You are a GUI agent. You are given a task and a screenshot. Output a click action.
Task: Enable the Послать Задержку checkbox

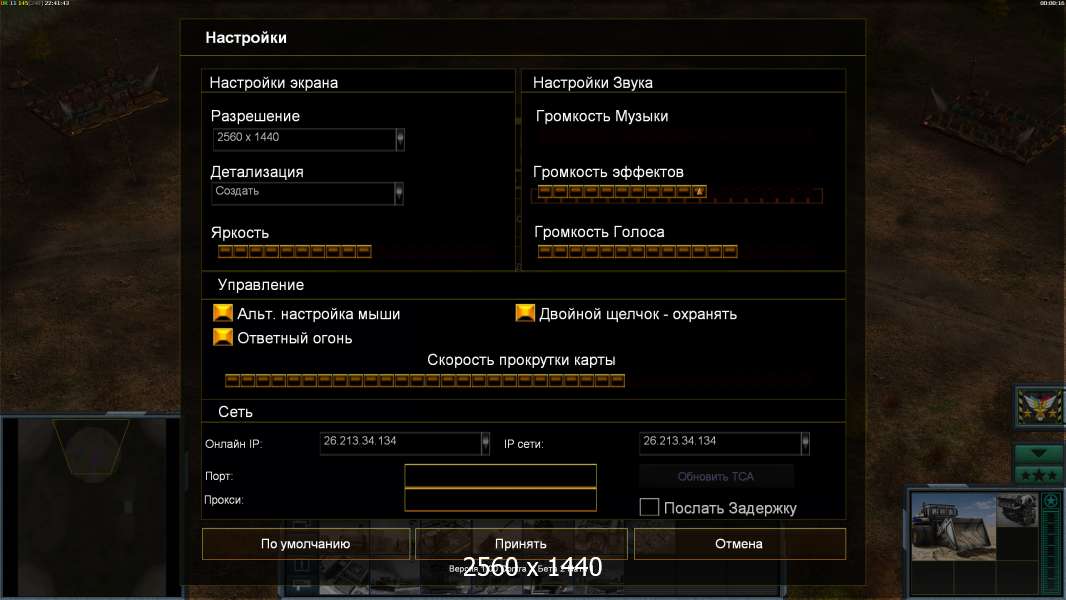pyautogui.click(x=649, y=507)
